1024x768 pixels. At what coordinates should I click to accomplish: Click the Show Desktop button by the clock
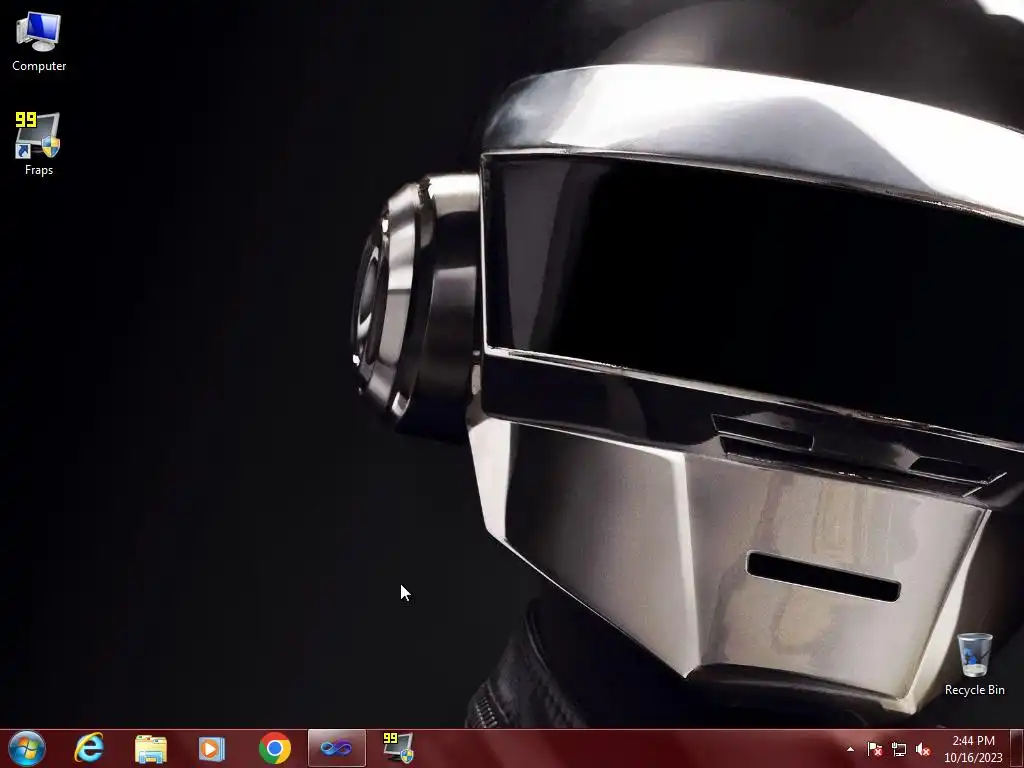[x=1017, y=748]
